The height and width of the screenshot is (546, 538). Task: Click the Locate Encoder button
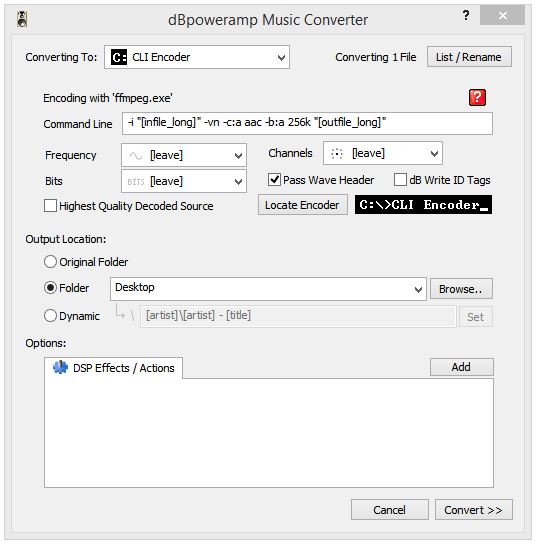[302, 205]
